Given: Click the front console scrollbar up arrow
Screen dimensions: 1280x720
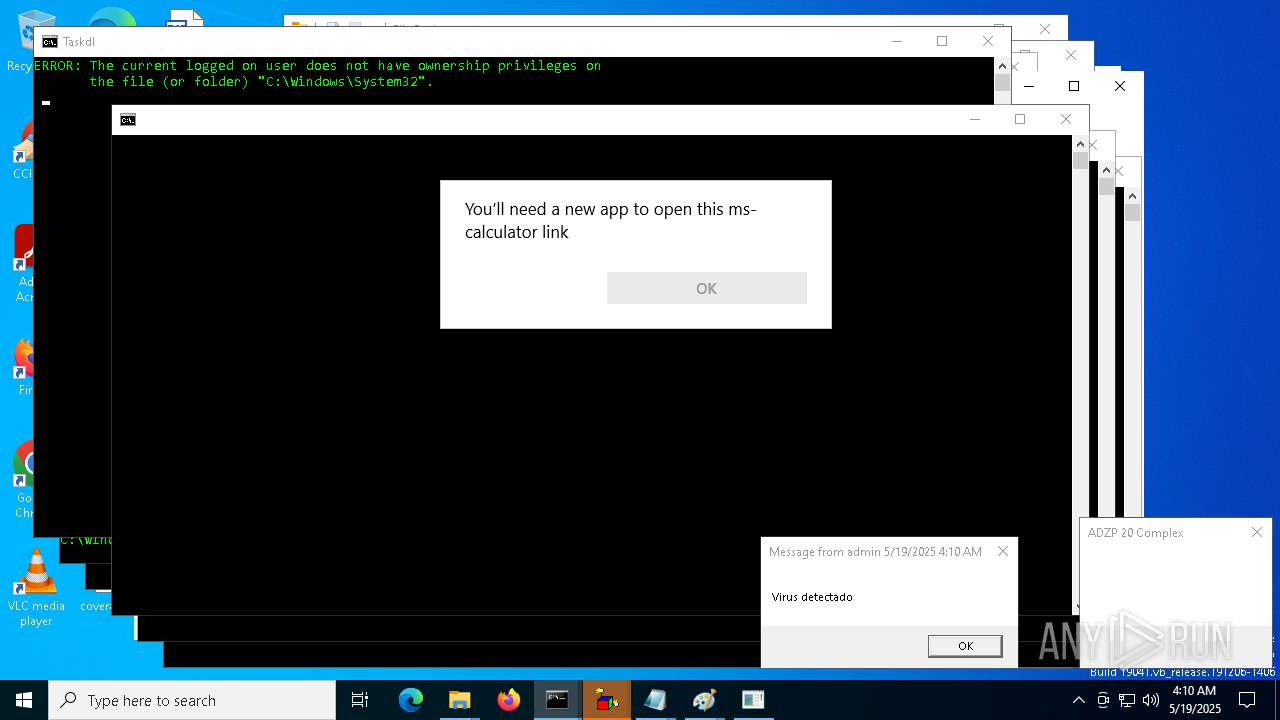Looking at the screenshot, I should (x=1080, y=144).
